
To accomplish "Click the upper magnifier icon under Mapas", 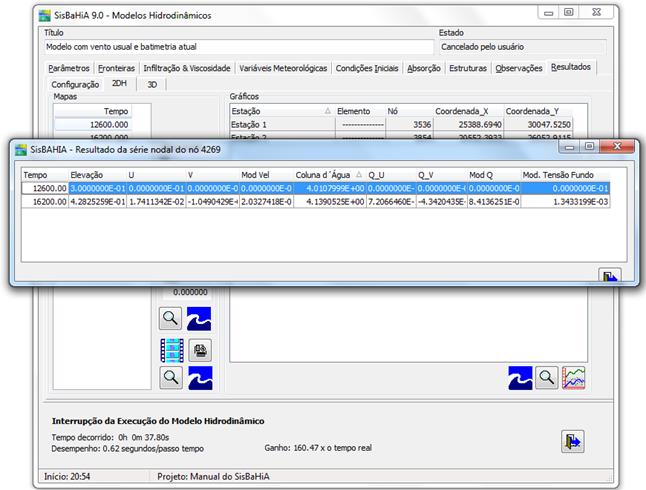I will 170,319.
